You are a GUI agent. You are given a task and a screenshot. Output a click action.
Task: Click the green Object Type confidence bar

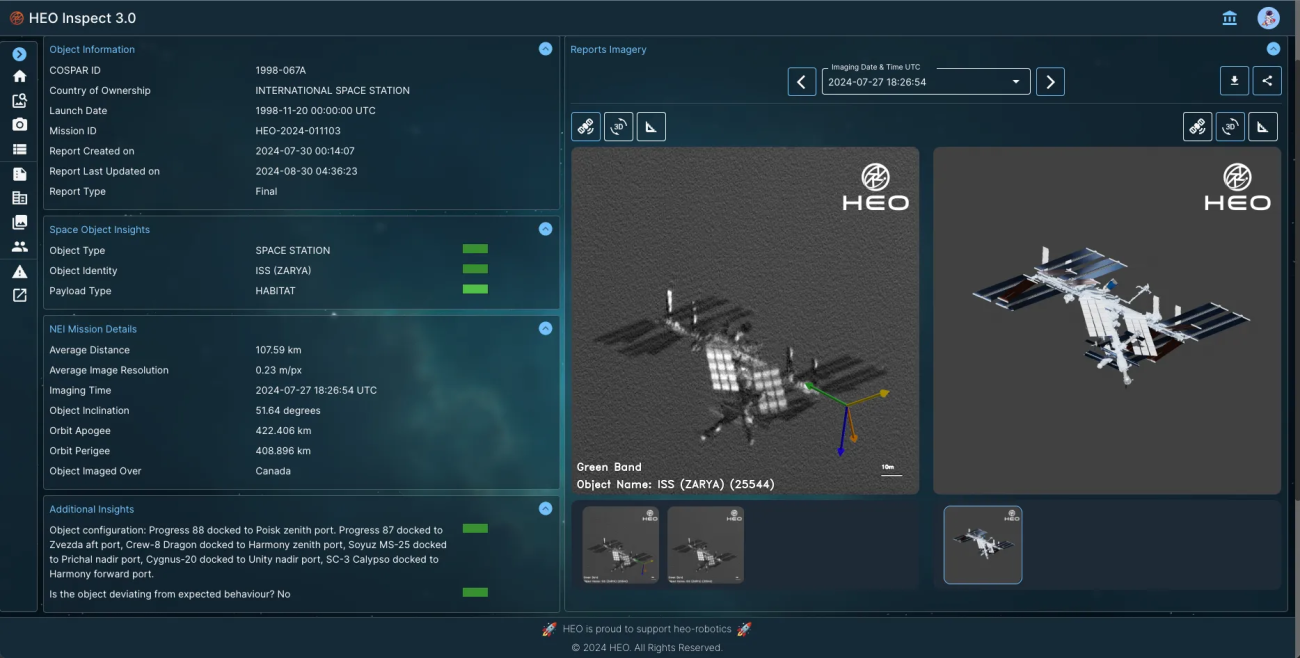click(475, 249)
